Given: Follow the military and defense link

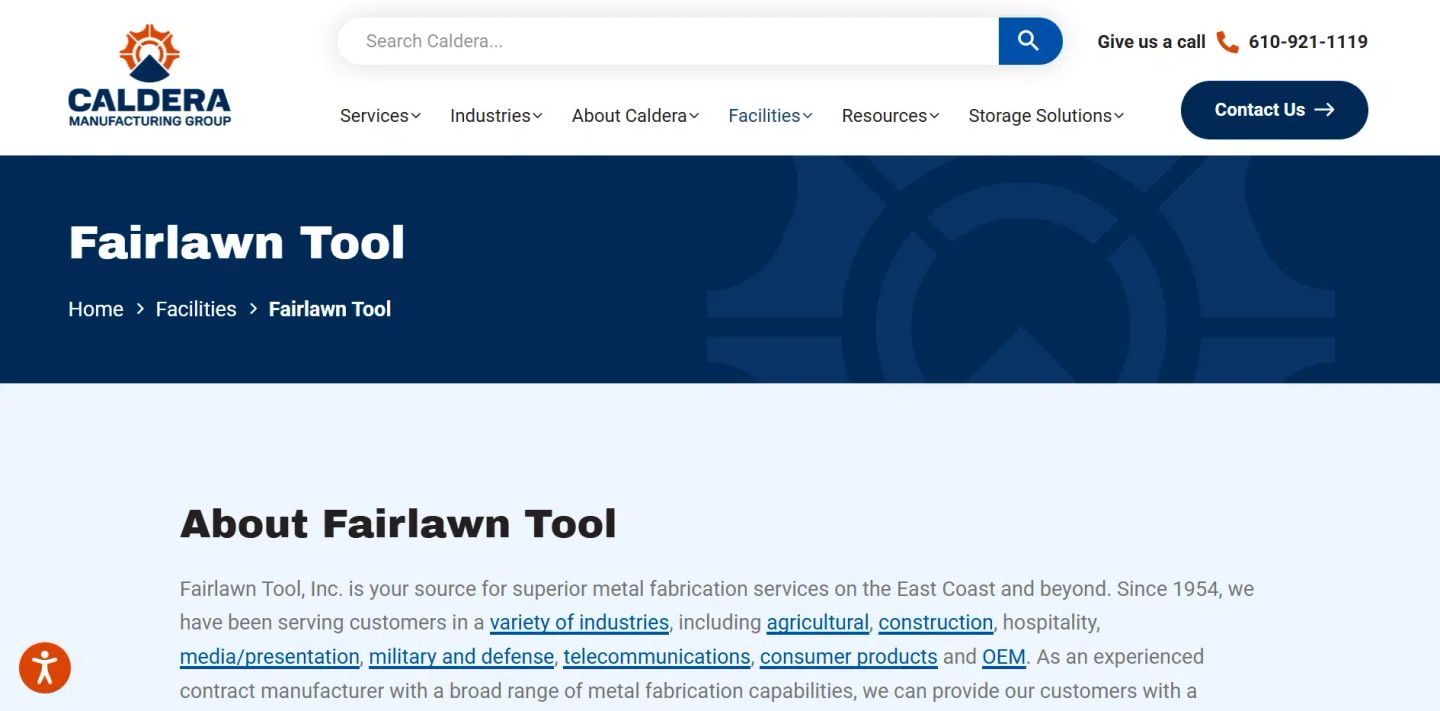Looking at the screenshot, I should click(461, 657).
